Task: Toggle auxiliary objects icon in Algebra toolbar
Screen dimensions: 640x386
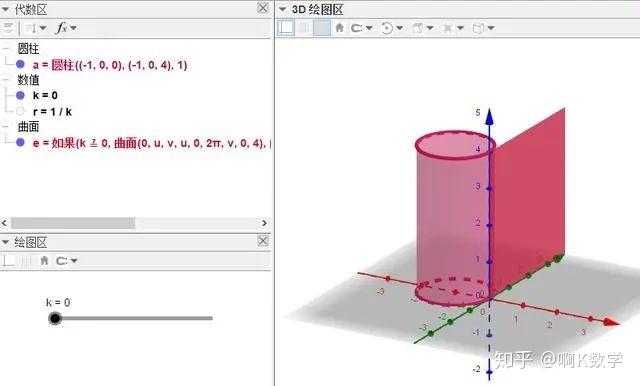Action: 8,28
